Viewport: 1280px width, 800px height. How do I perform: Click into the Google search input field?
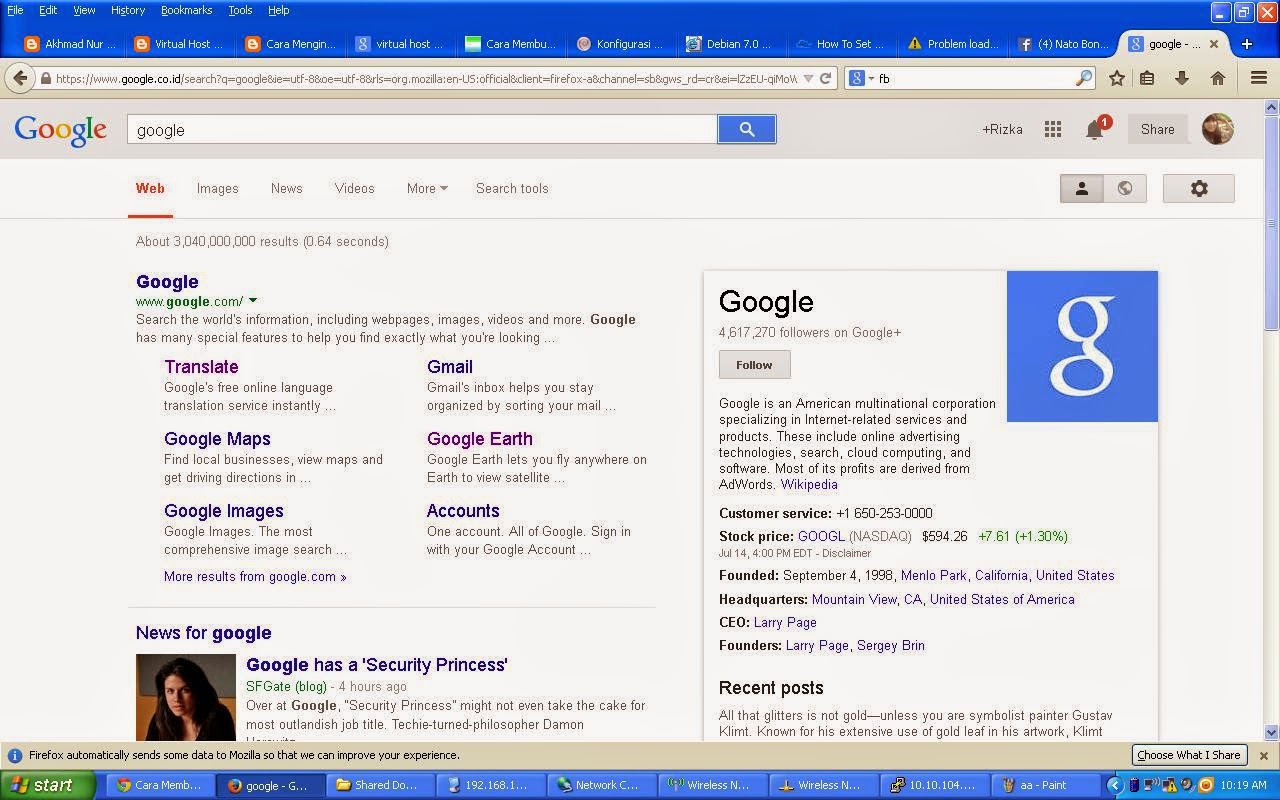pos(422,130)
